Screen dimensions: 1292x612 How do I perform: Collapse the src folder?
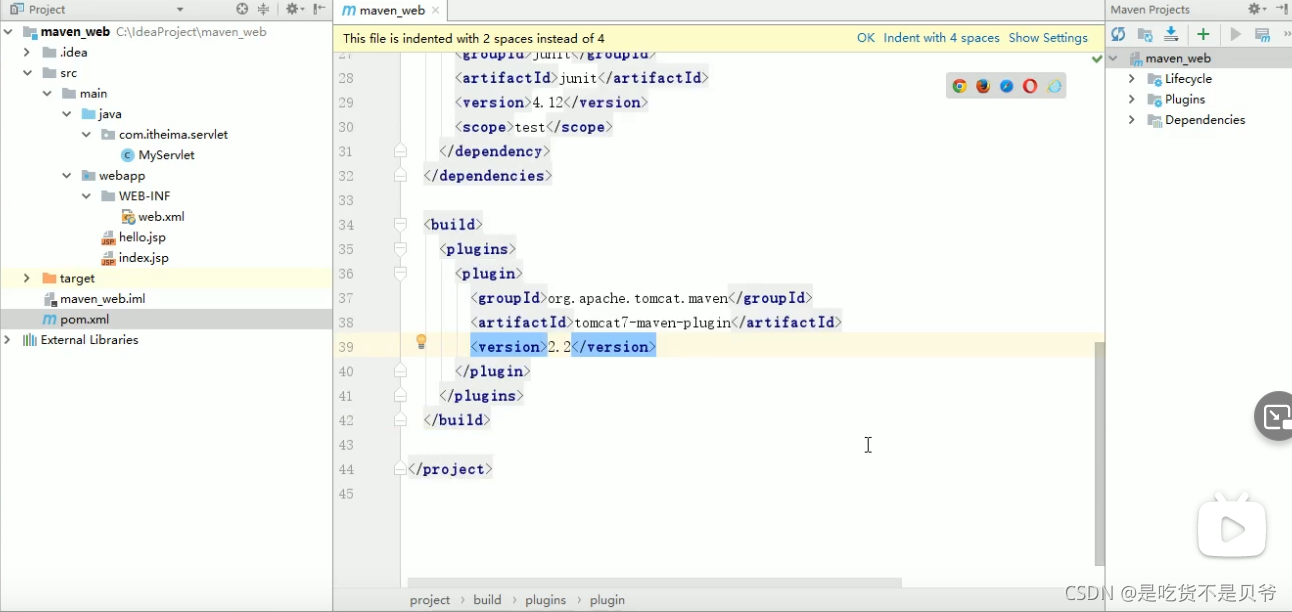(x=28, y=73)
